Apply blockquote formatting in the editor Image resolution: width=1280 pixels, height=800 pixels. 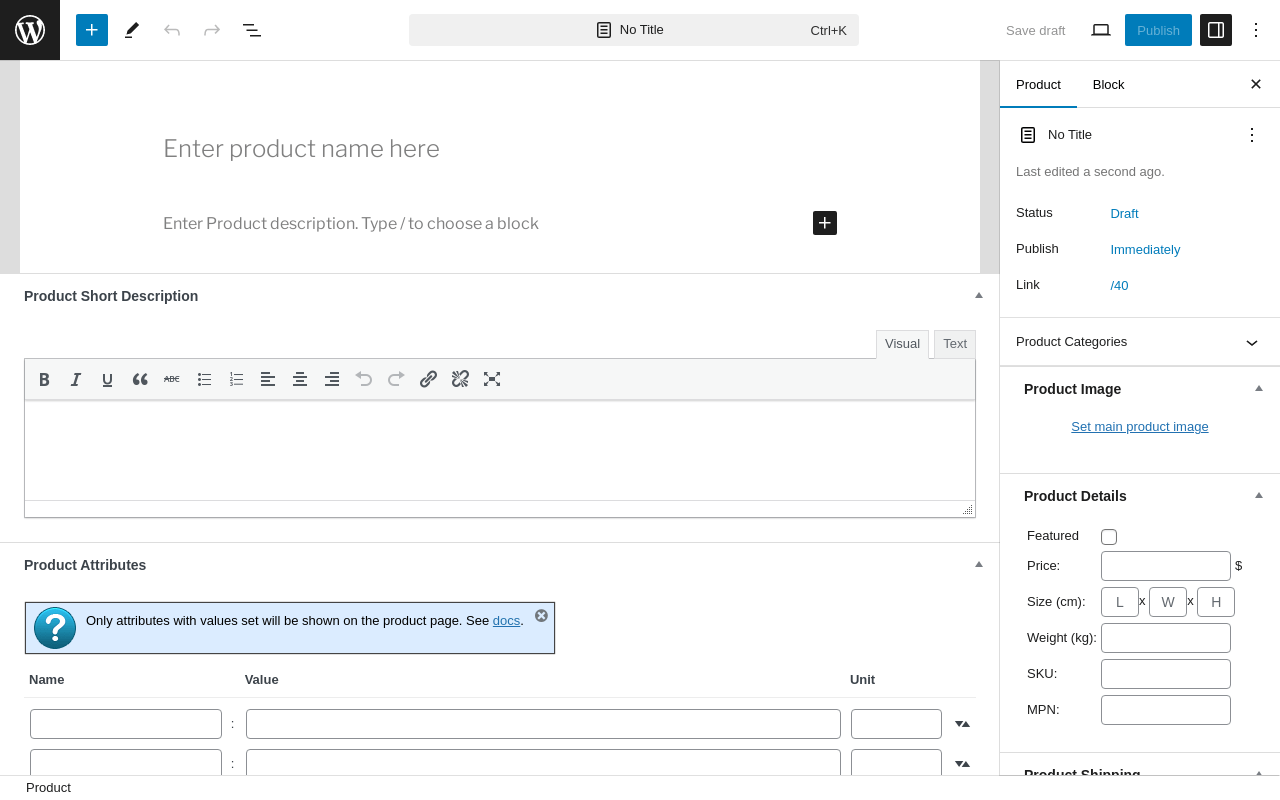pyautogui.click(x=140, y=379)
